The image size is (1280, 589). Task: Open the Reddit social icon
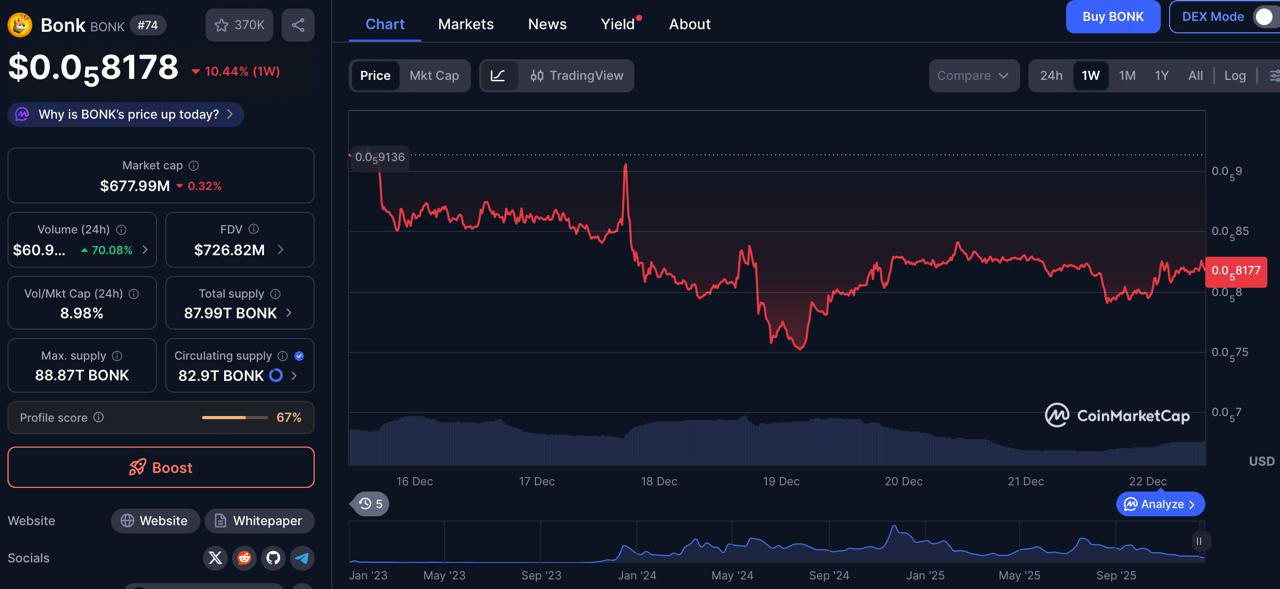[244, 557]
